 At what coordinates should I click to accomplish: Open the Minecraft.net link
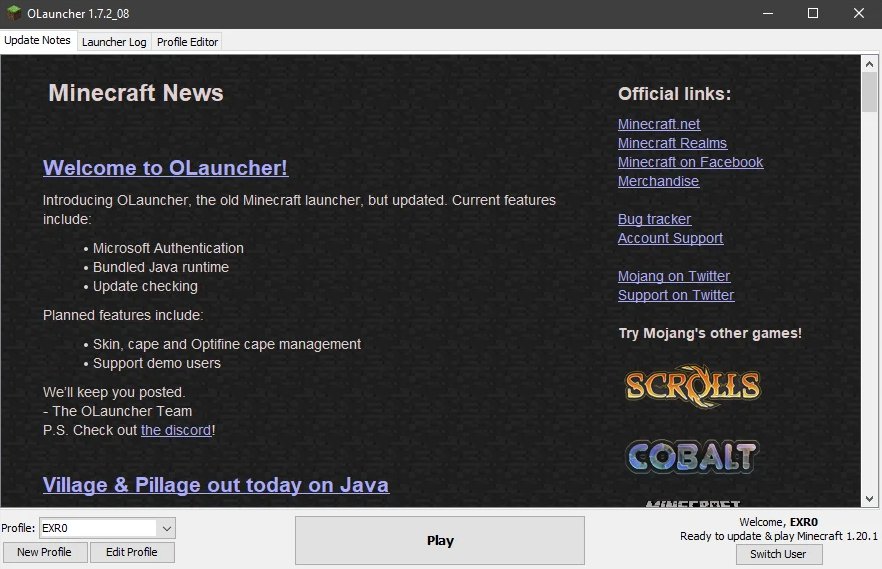point(659,124)
